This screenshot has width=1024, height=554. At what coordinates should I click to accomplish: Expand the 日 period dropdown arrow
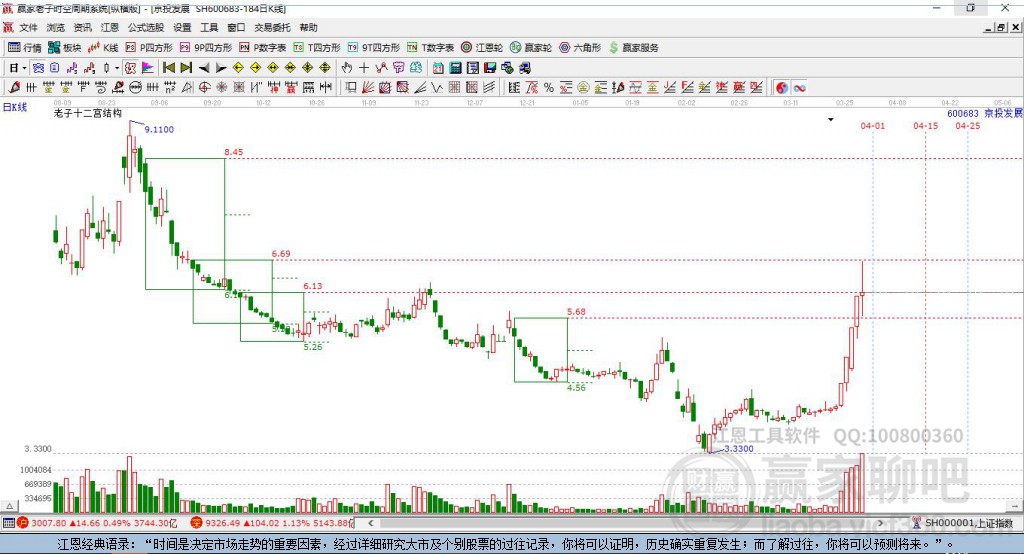tap(24, 68)
